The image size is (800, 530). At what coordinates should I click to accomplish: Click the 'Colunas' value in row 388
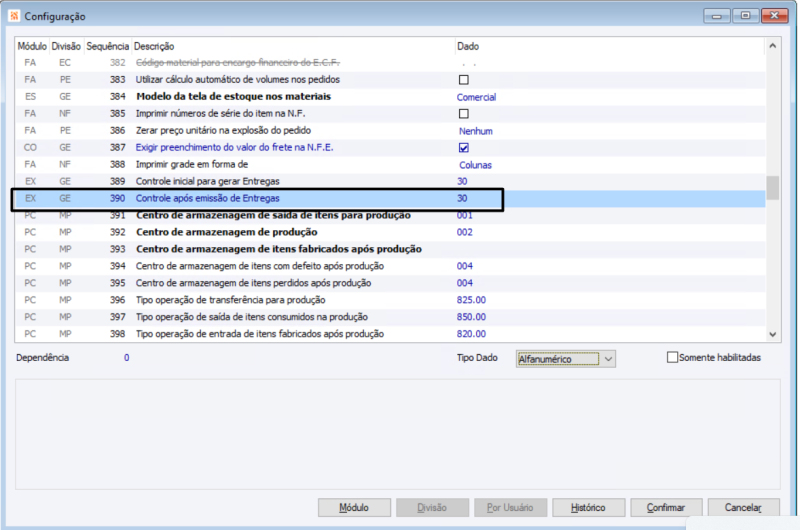coord(475,165)
